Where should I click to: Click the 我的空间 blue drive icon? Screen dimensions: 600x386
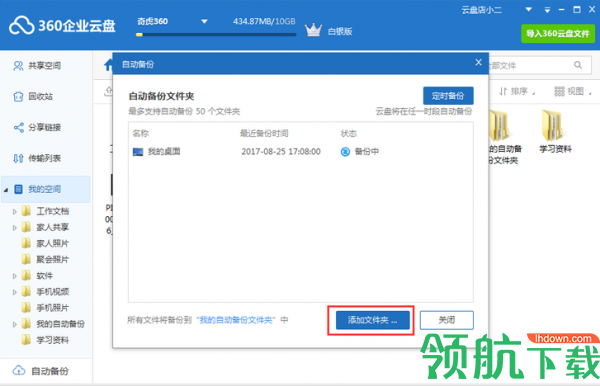click(x=18, y=189)
